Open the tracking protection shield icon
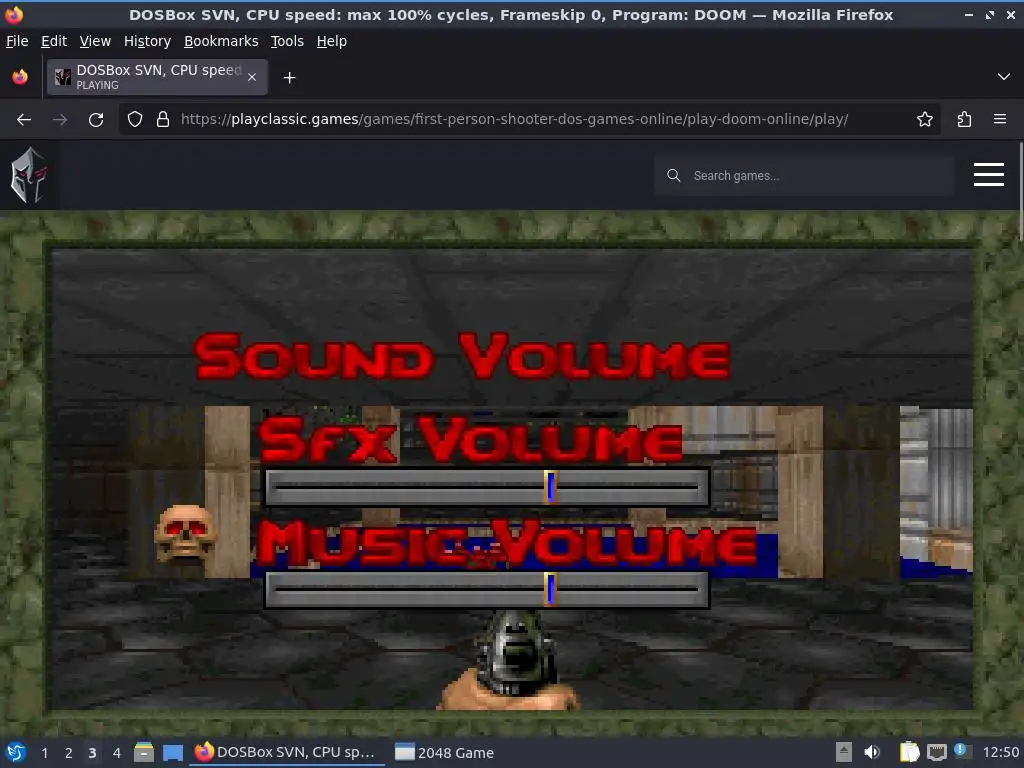 coord(135,120)
